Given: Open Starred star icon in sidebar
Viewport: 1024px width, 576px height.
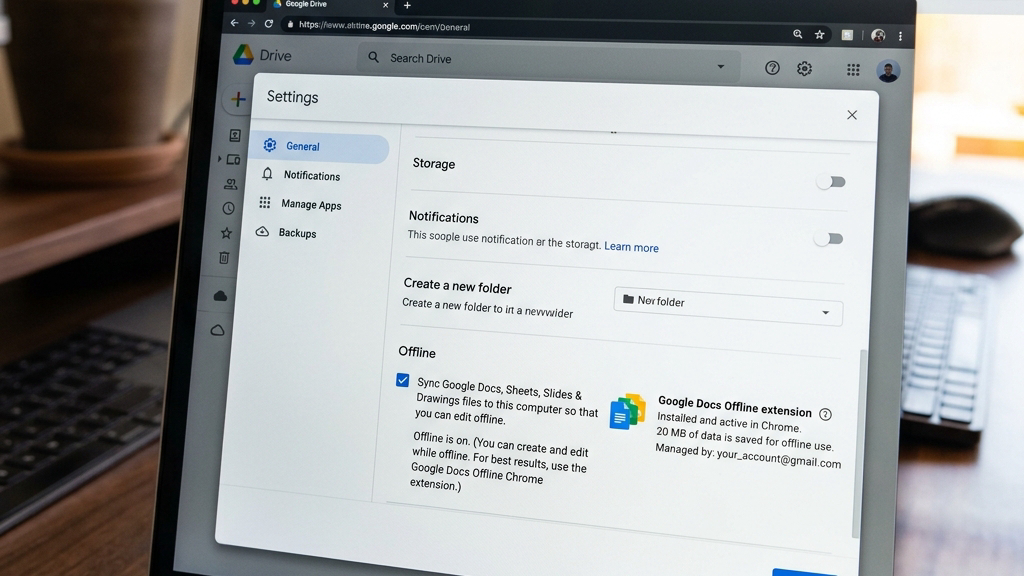Looking at the screenshot, I should 226,232.
